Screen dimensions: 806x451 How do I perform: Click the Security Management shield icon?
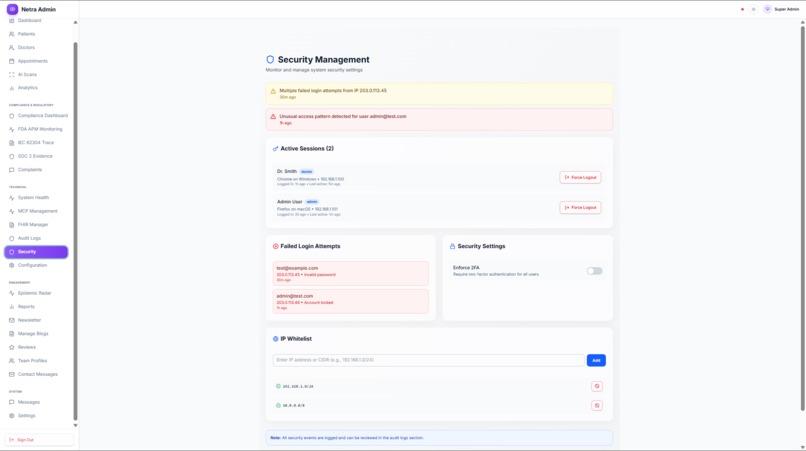tap(270, 60)
